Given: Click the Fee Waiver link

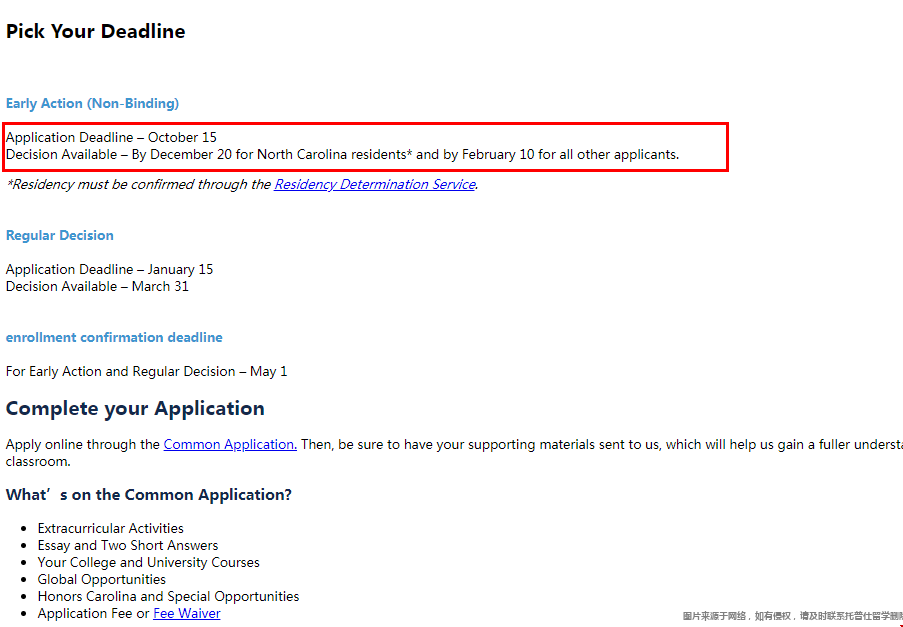Looking at the screenshot, I should [186, 614].
